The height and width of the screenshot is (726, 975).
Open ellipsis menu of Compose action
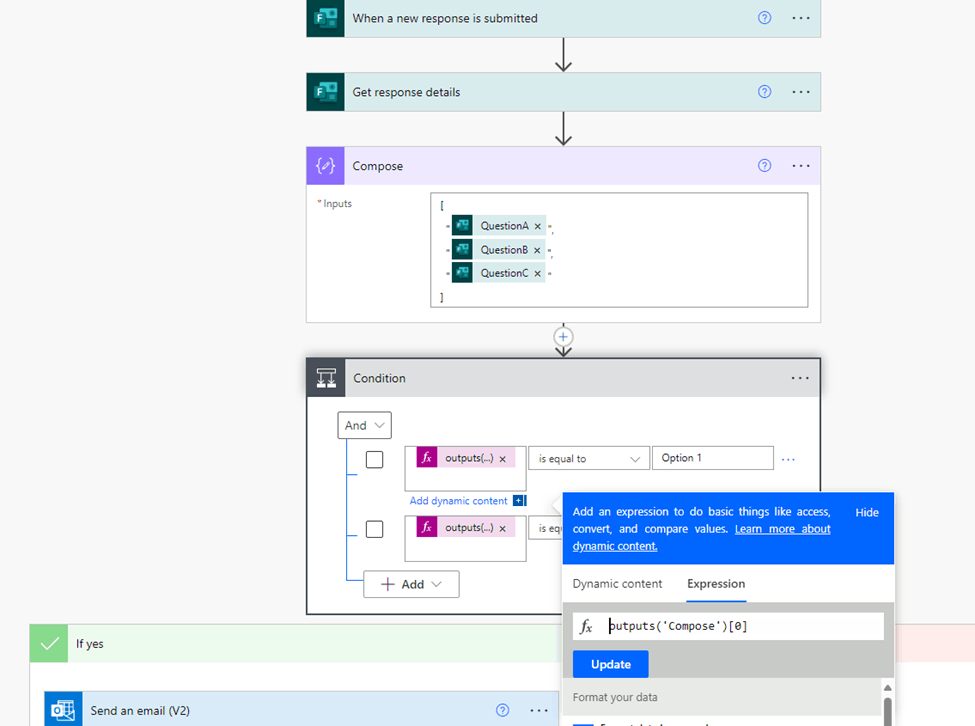point(801,166)
